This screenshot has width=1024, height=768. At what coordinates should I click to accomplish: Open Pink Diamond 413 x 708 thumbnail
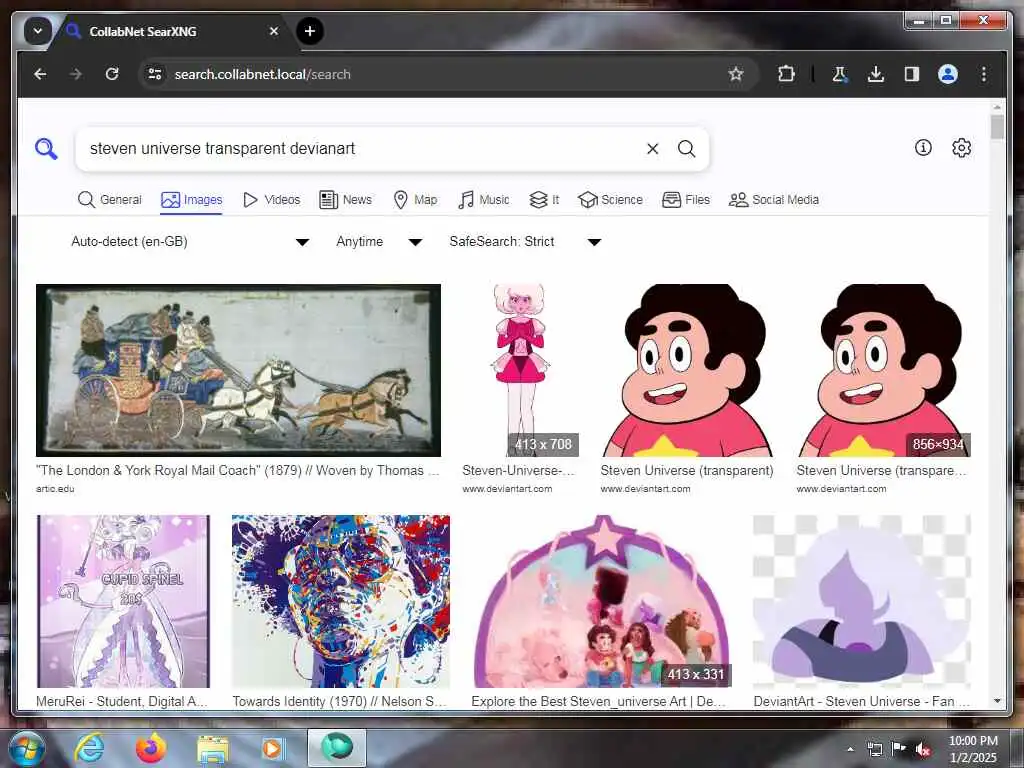click(520, 370)
